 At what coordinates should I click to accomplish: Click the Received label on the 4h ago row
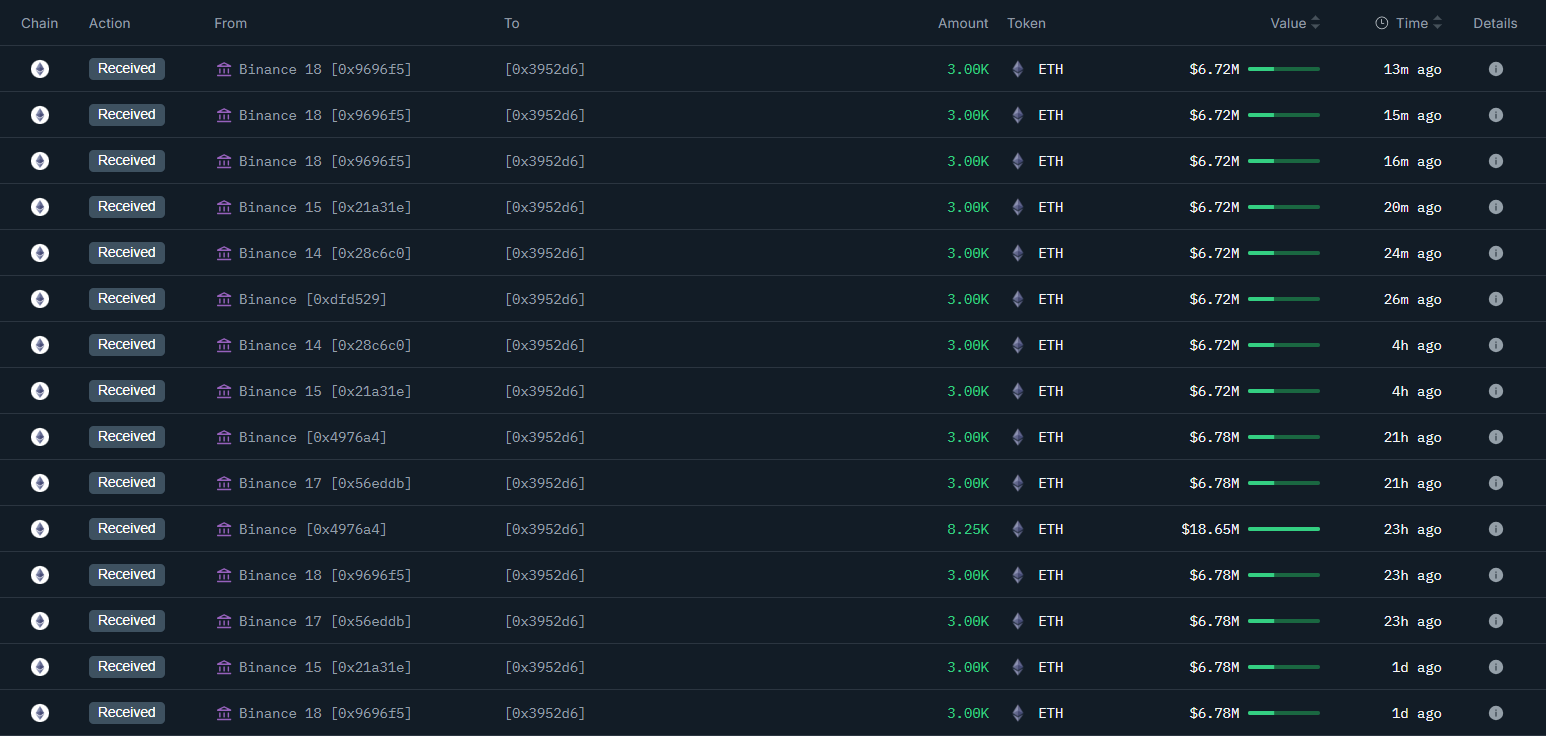click(126, 345)
